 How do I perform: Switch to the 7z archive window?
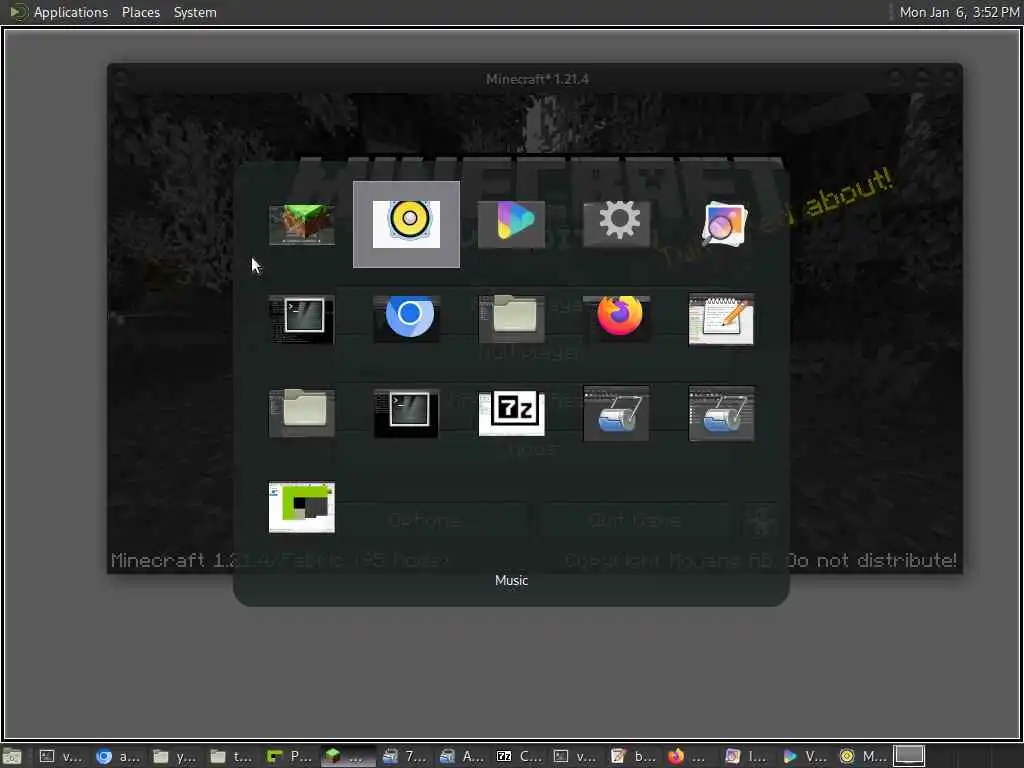coord(511,413)
